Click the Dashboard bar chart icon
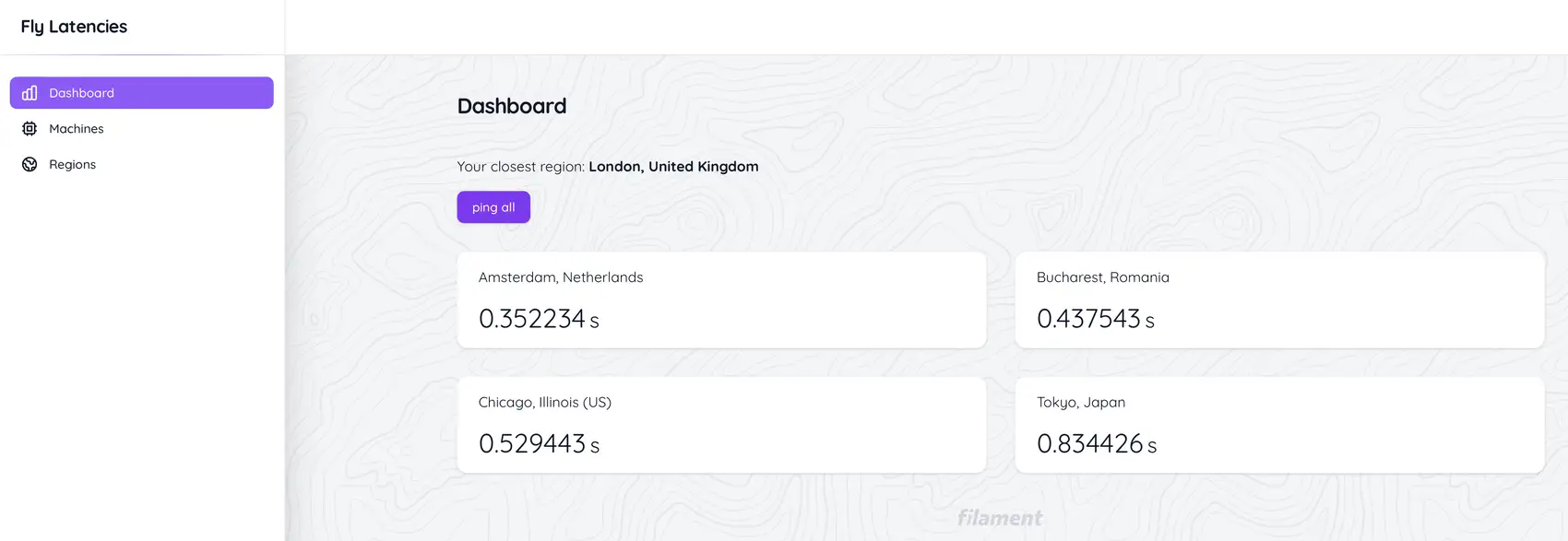Image resolution: width=1568 pixels, height=541 pixels. click(30, 93)
